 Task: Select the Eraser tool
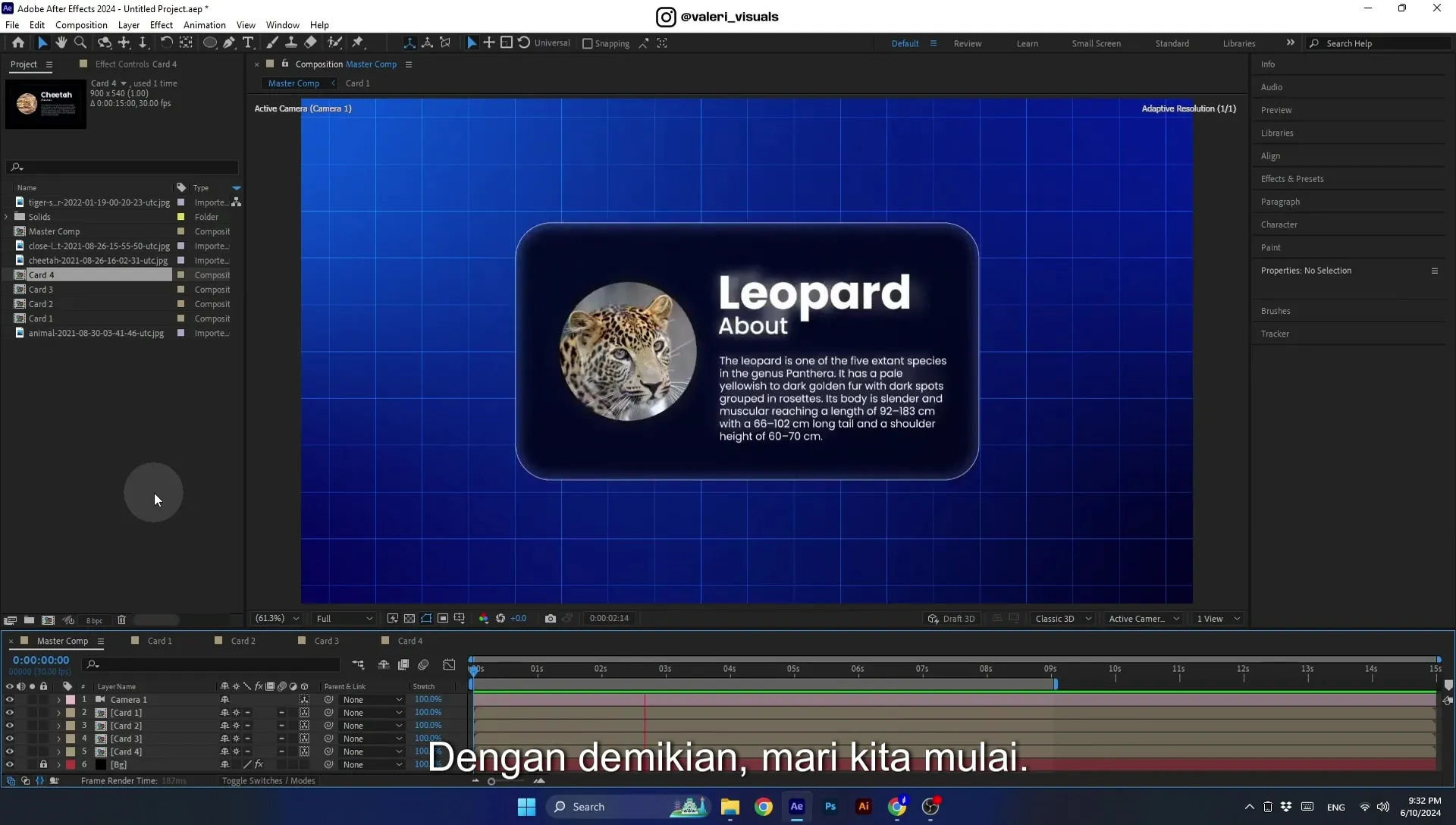(x=311, y=43)
